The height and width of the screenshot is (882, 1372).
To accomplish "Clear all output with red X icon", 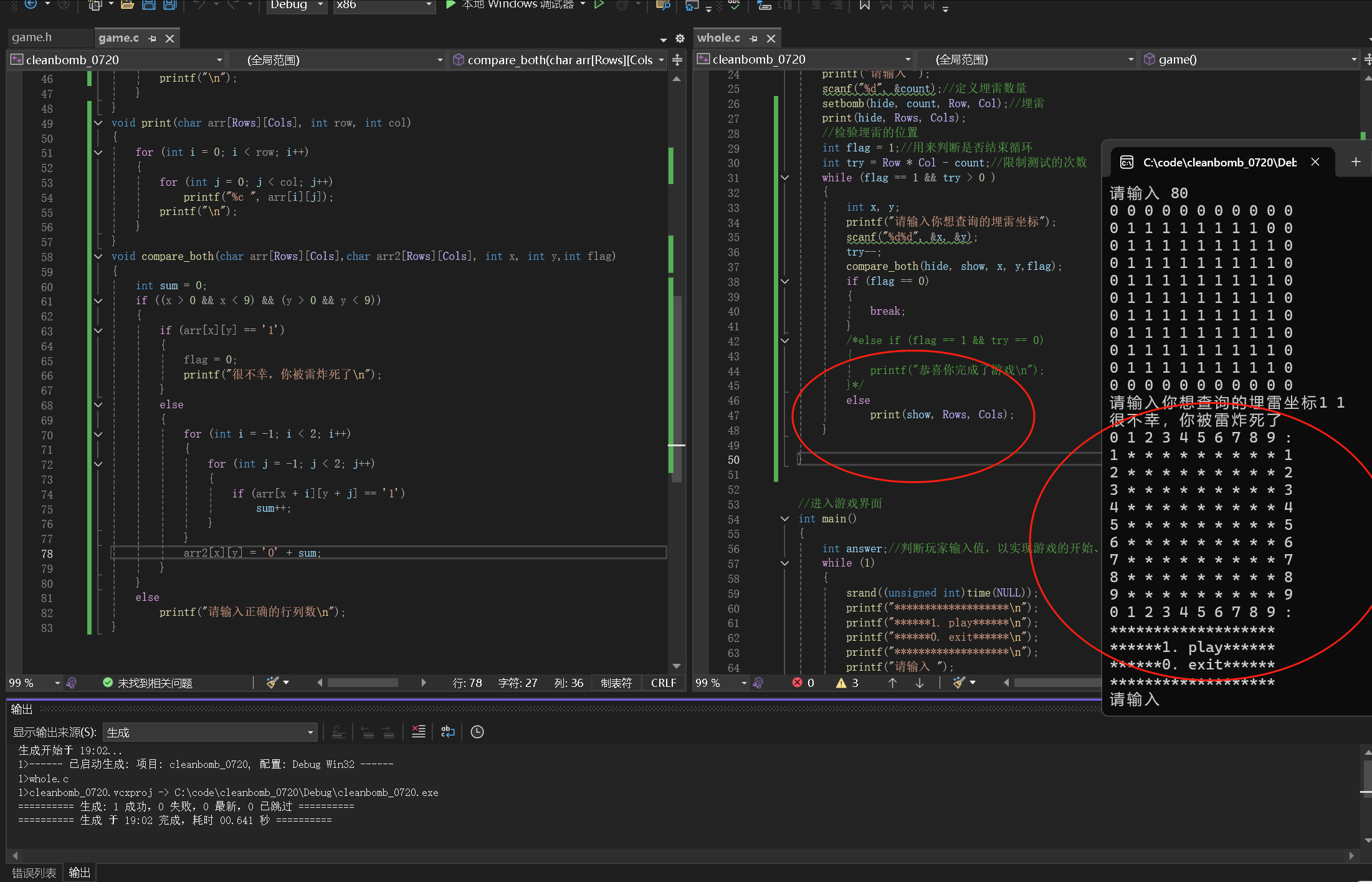I will pos(419,732).
